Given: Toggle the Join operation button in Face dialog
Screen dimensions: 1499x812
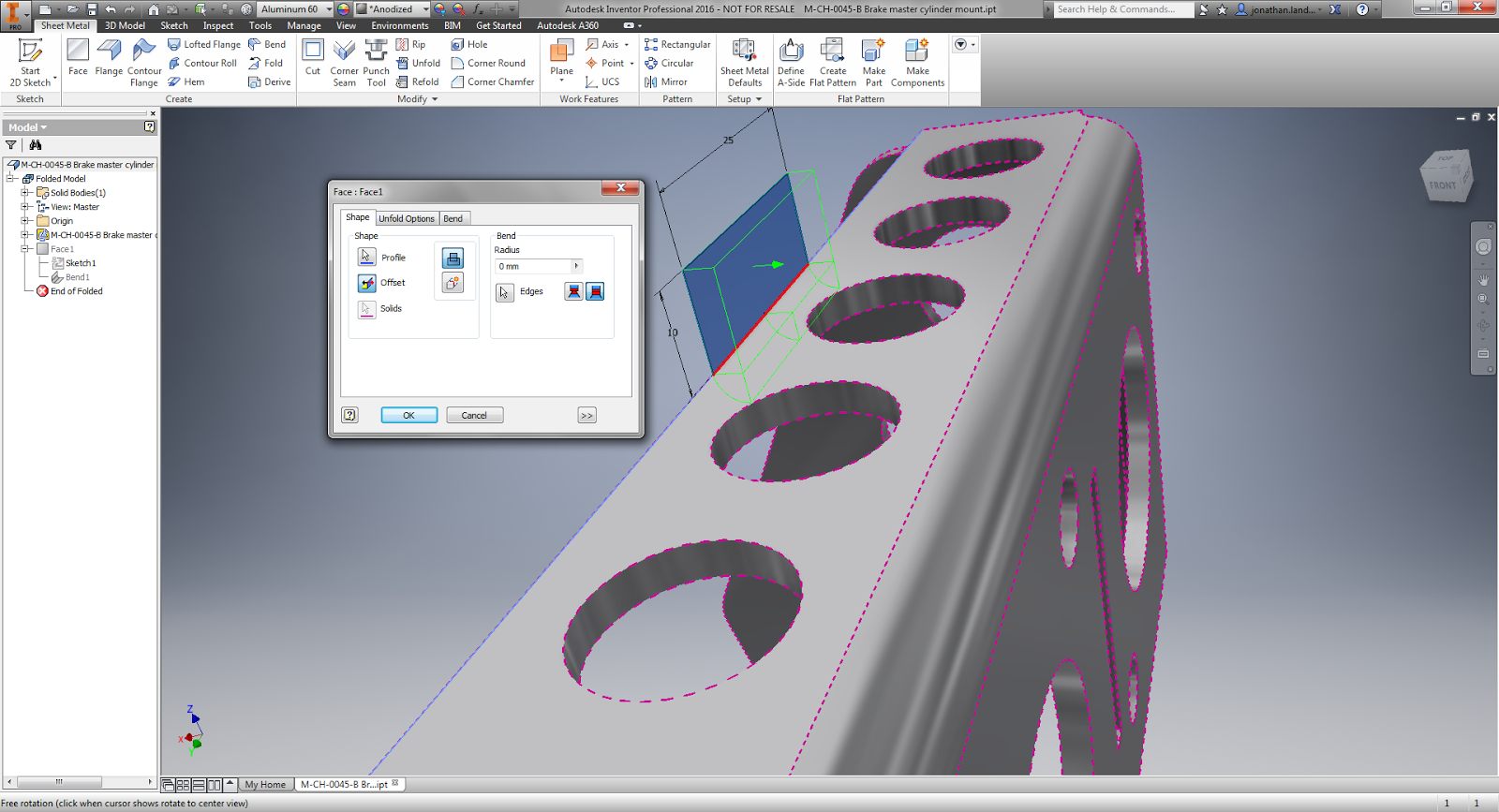Looking at the screenshot, I should [453, 258].
